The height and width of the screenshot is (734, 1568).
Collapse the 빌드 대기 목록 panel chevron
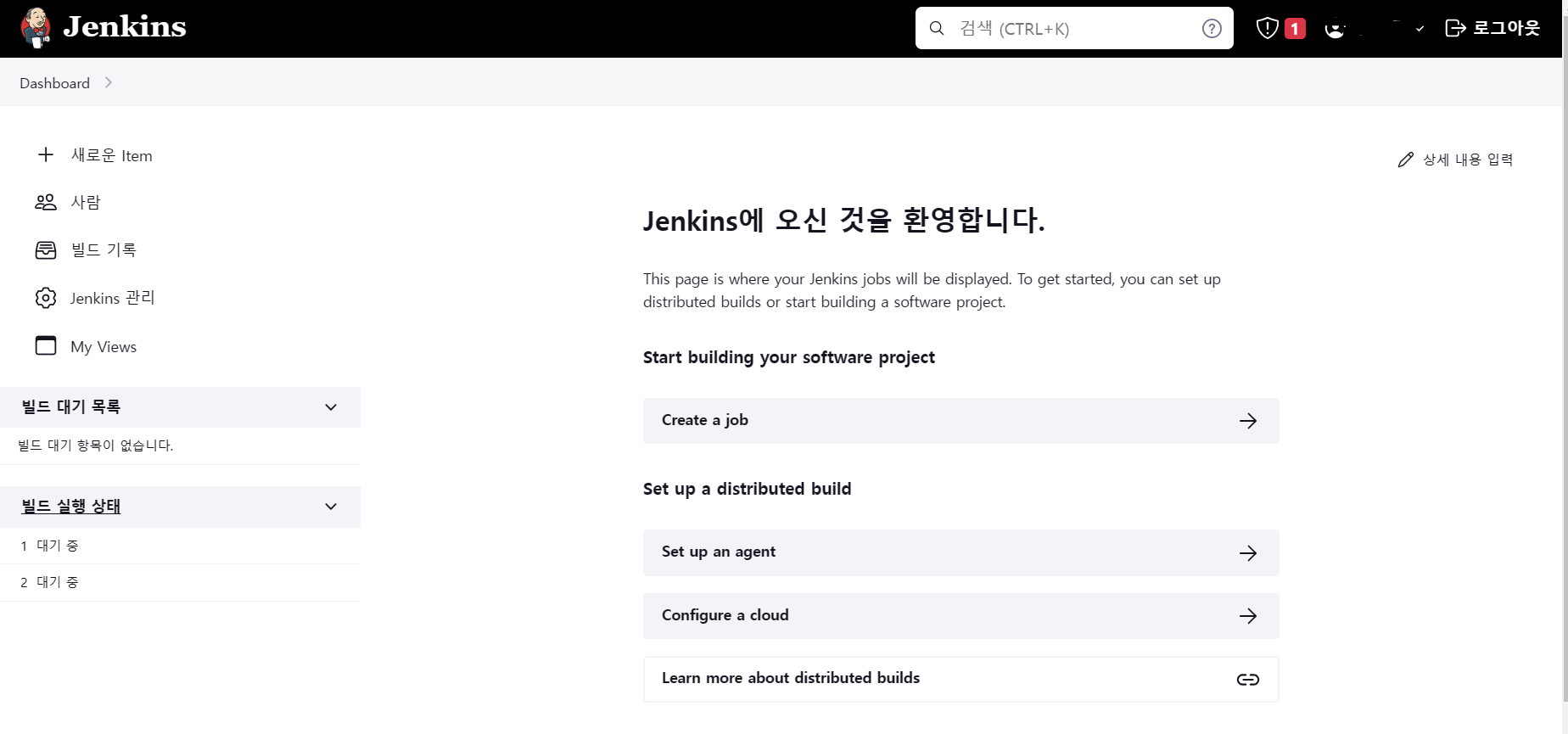[331, 407]
